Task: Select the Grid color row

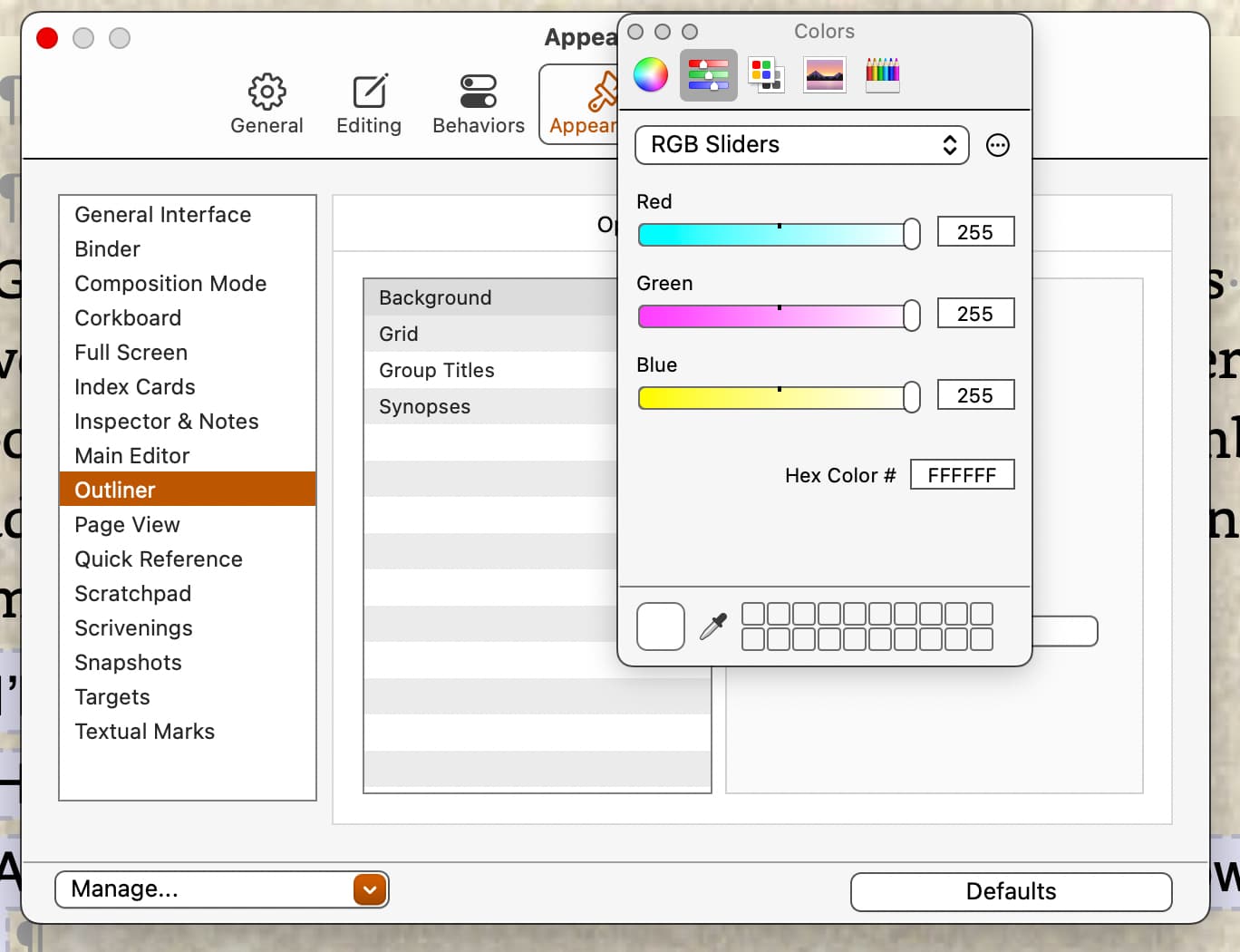Action: [490, 334]
